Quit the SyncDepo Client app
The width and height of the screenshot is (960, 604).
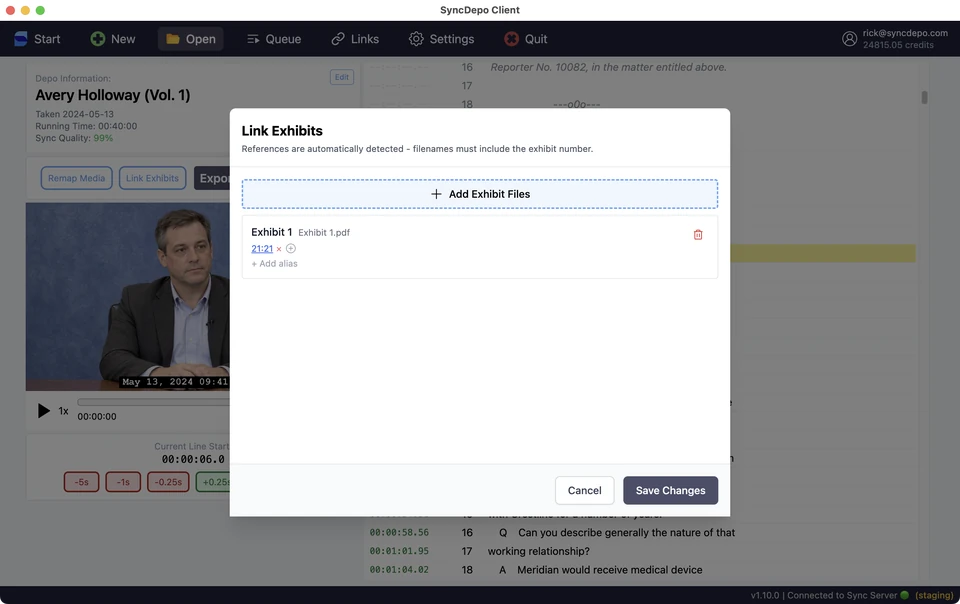526,39
